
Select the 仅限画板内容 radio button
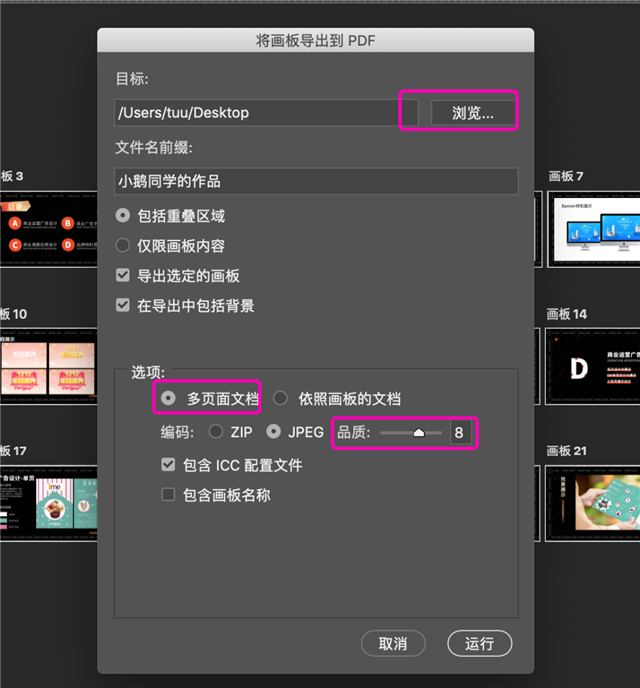(123, 245)
